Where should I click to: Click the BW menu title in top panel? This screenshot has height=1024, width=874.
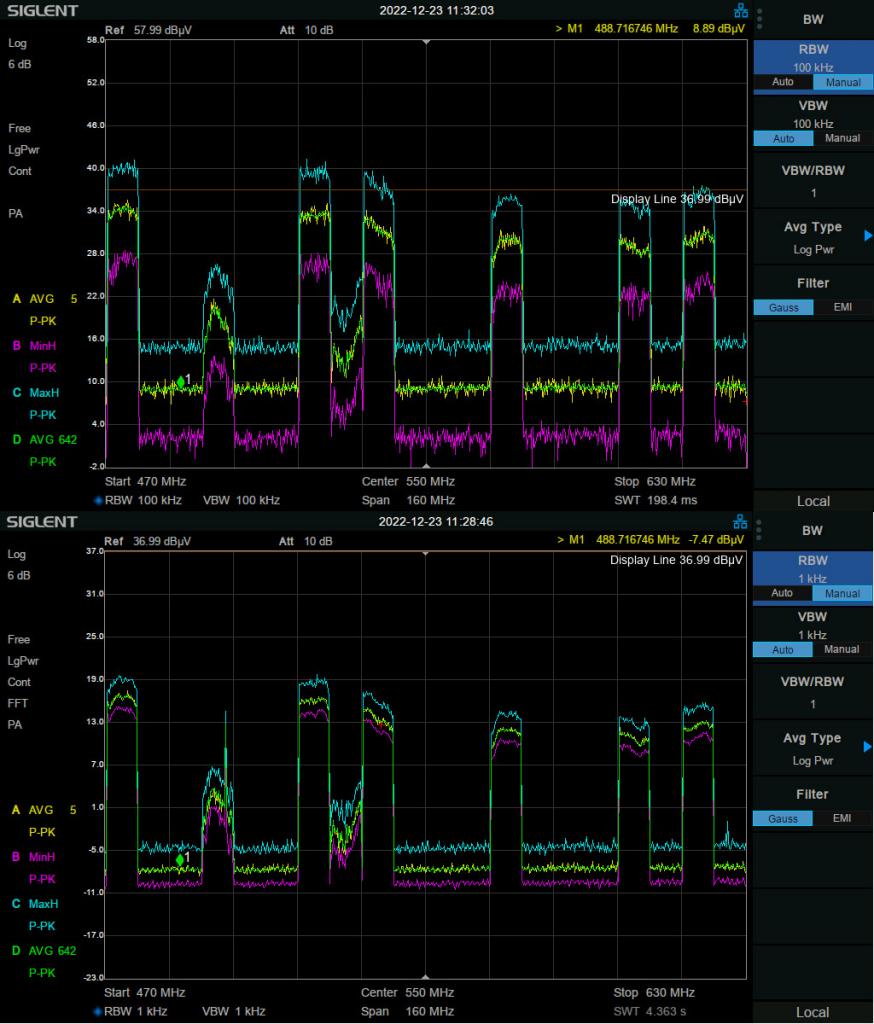click(x=813, y=20)
